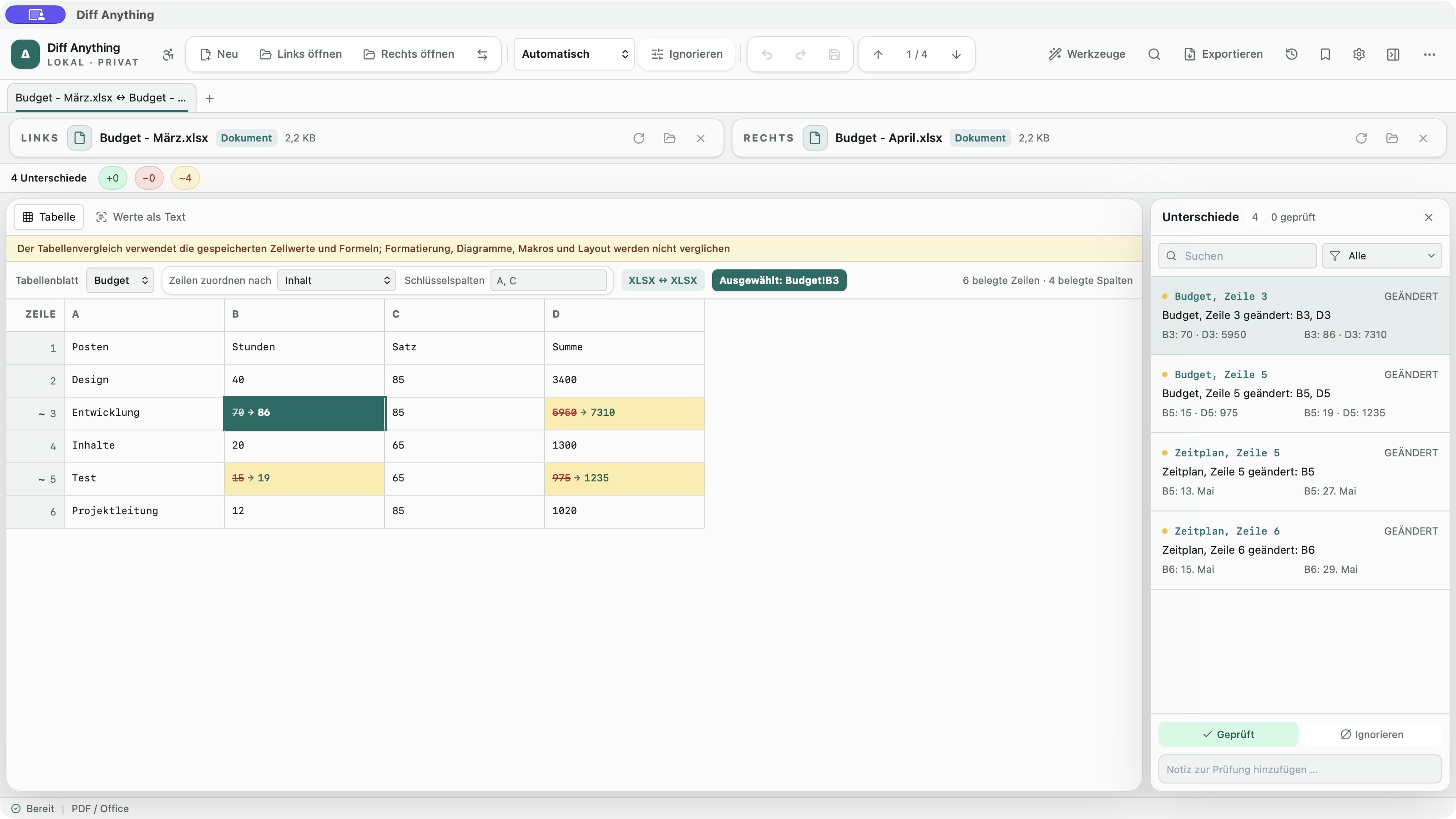Swap left and right files icon
Screen dimensions: 1456x819
tap(482, 54)
